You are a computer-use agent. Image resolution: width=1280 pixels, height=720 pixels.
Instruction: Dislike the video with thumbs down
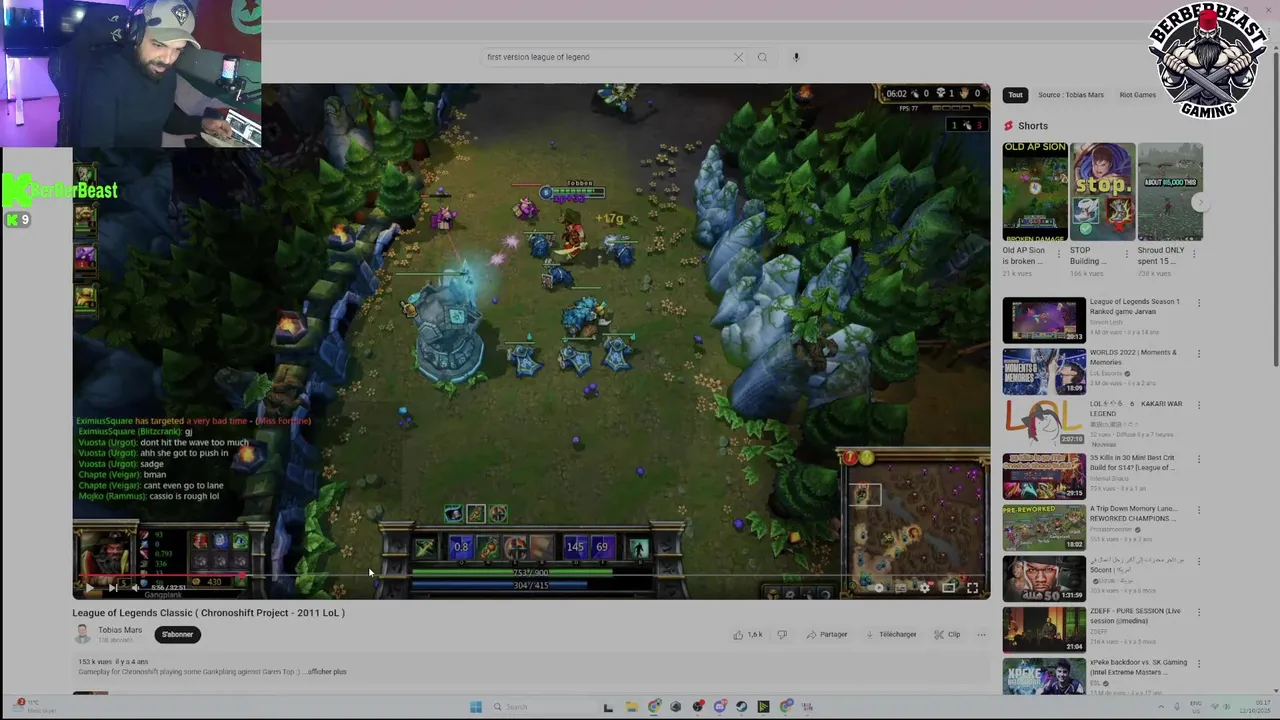coord(782,634)
